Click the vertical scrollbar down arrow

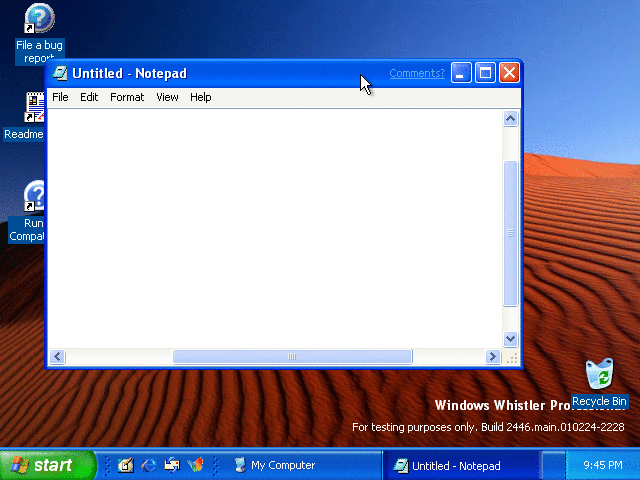point(510,338)
